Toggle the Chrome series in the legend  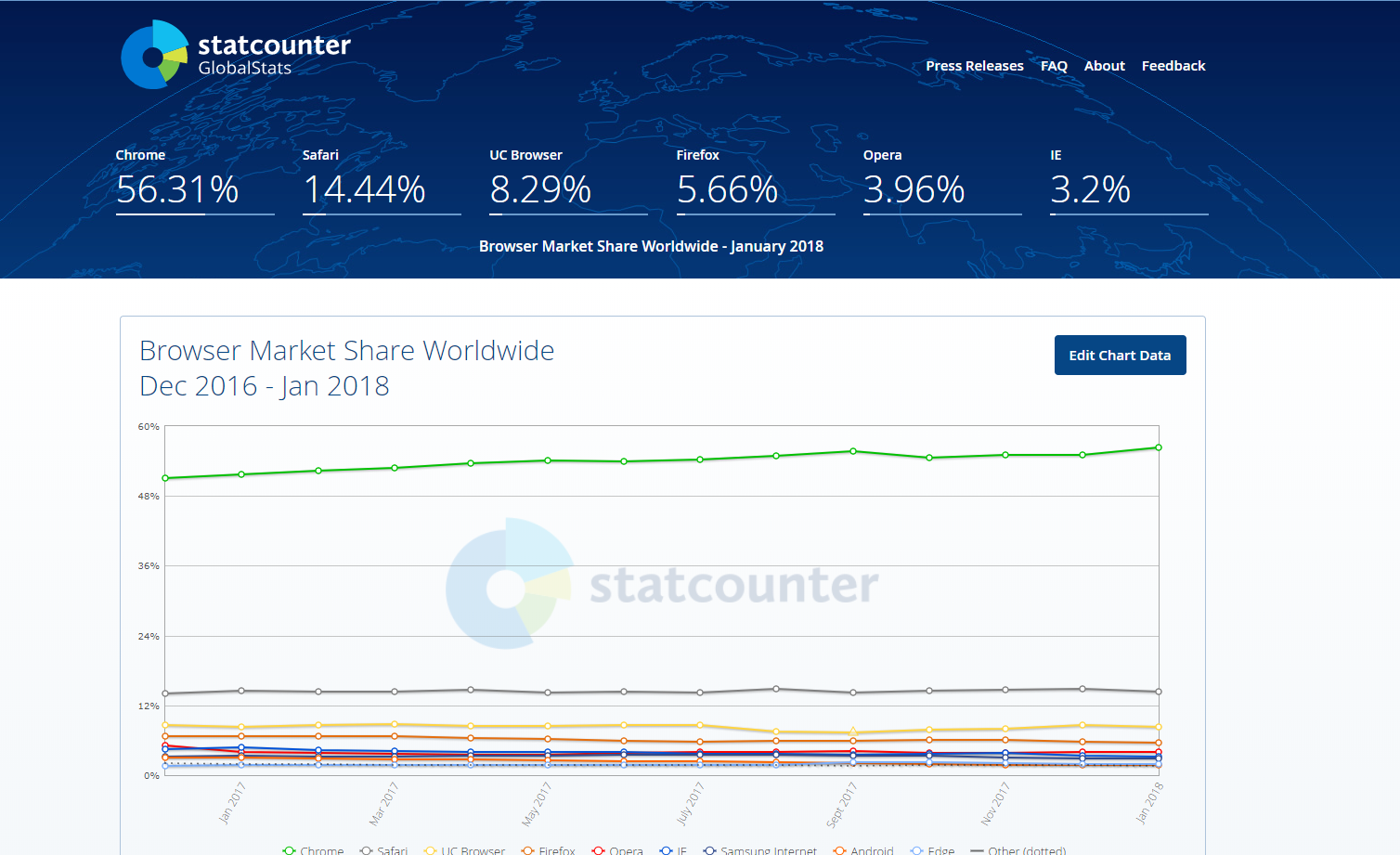click(x=314, y=850)
